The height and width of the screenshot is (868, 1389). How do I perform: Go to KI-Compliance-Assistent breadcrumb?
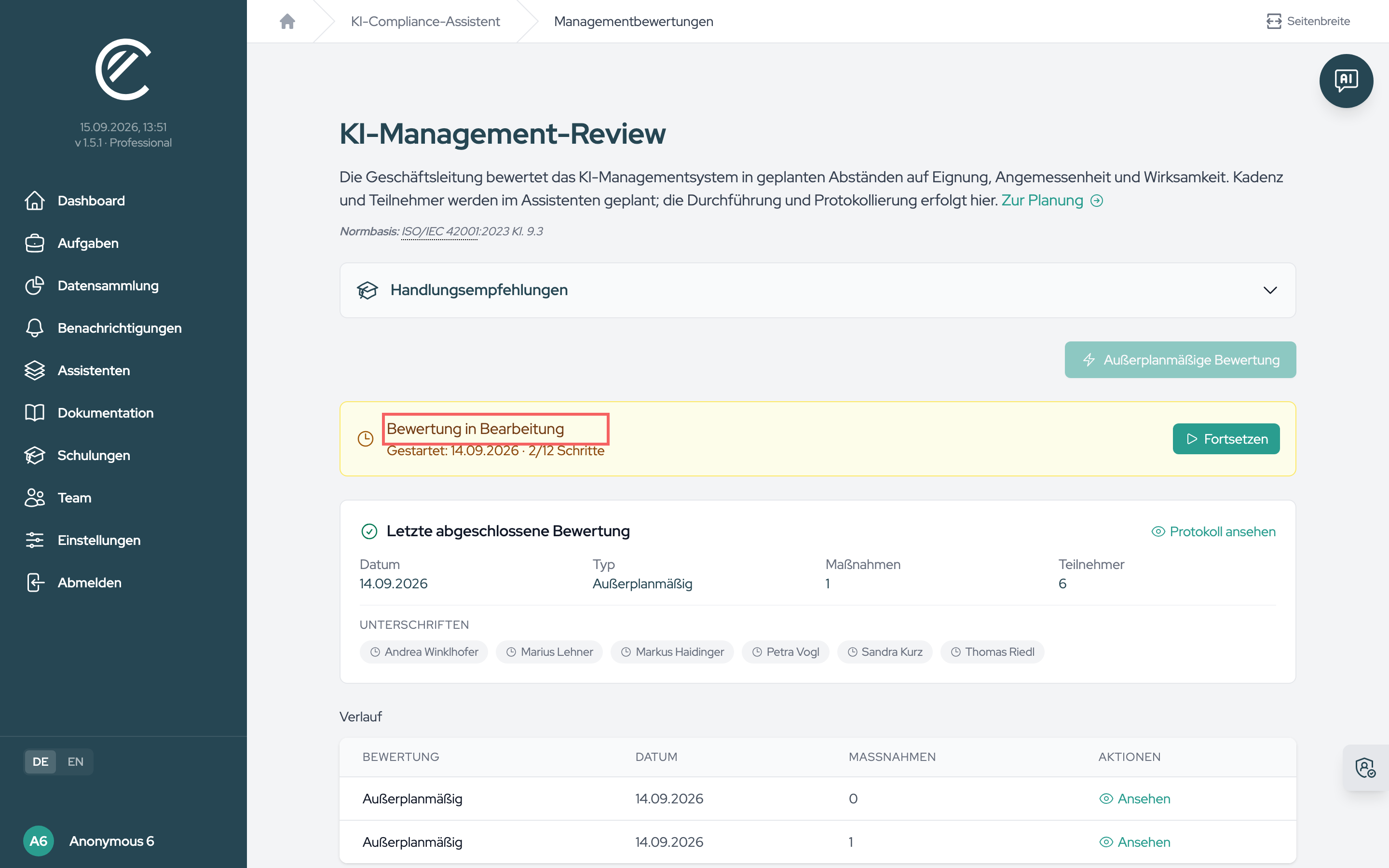425,21
